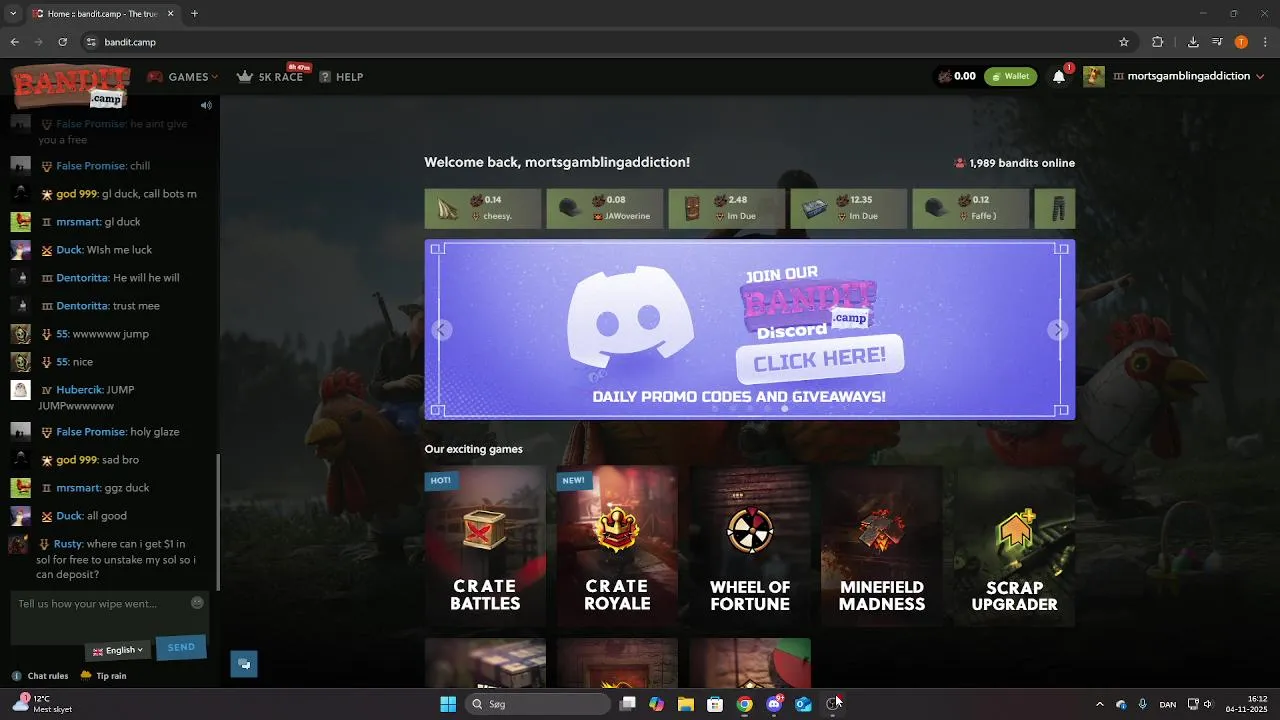Open the Chrome three-dot menu
1280x720 pixels.
1265,42
